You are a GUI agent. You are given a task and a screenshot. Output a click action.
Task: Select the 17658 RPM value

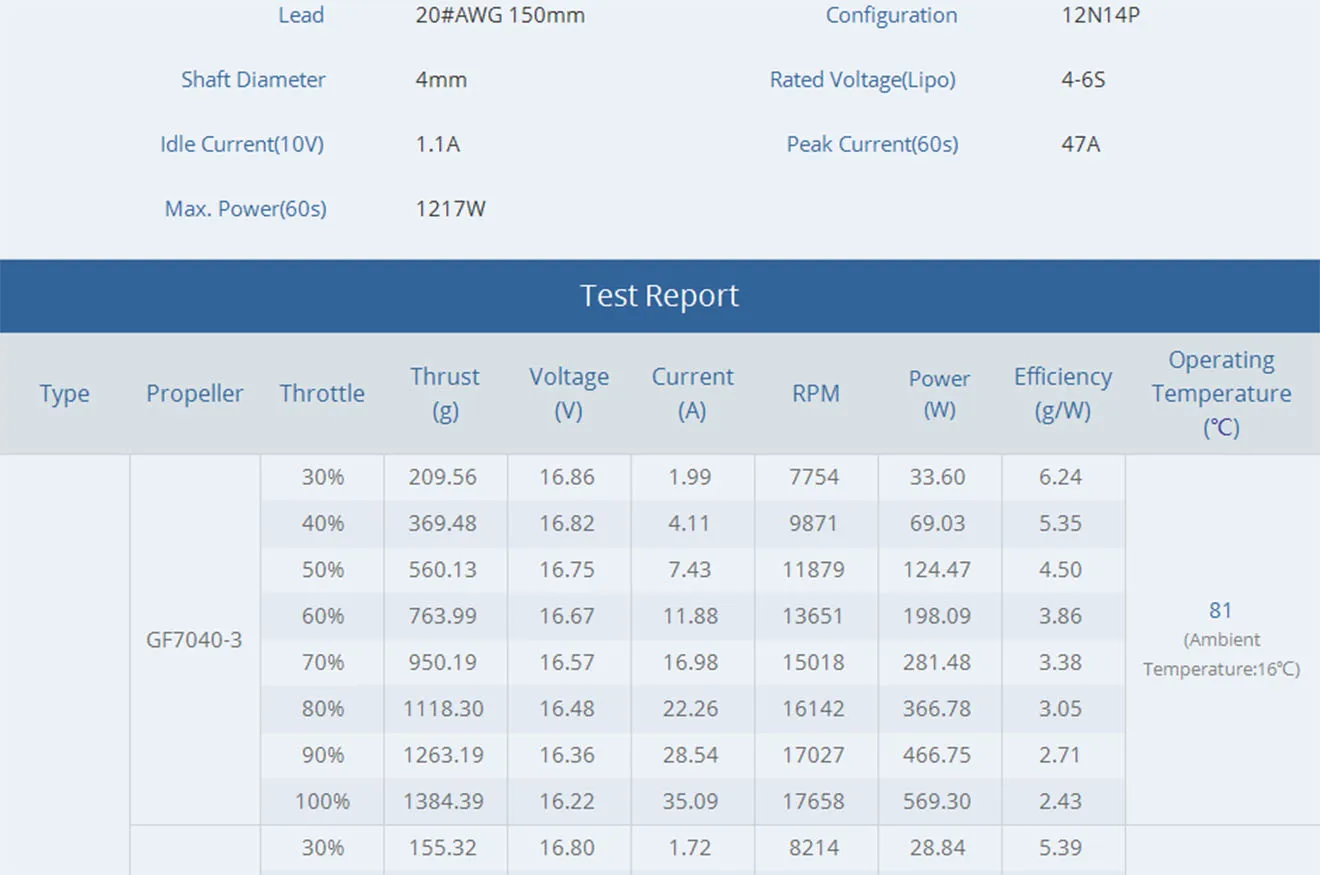814,801
